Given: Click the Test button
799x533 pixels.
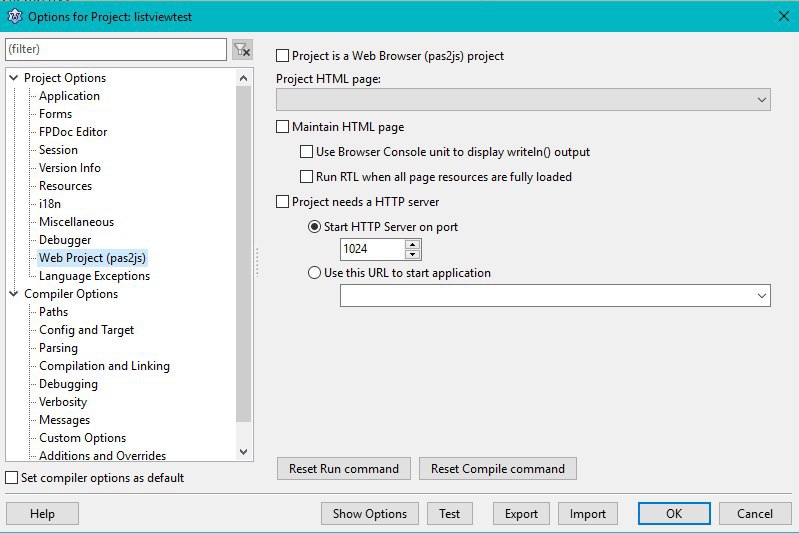Looking at the screenshot, I should (449, 514).
